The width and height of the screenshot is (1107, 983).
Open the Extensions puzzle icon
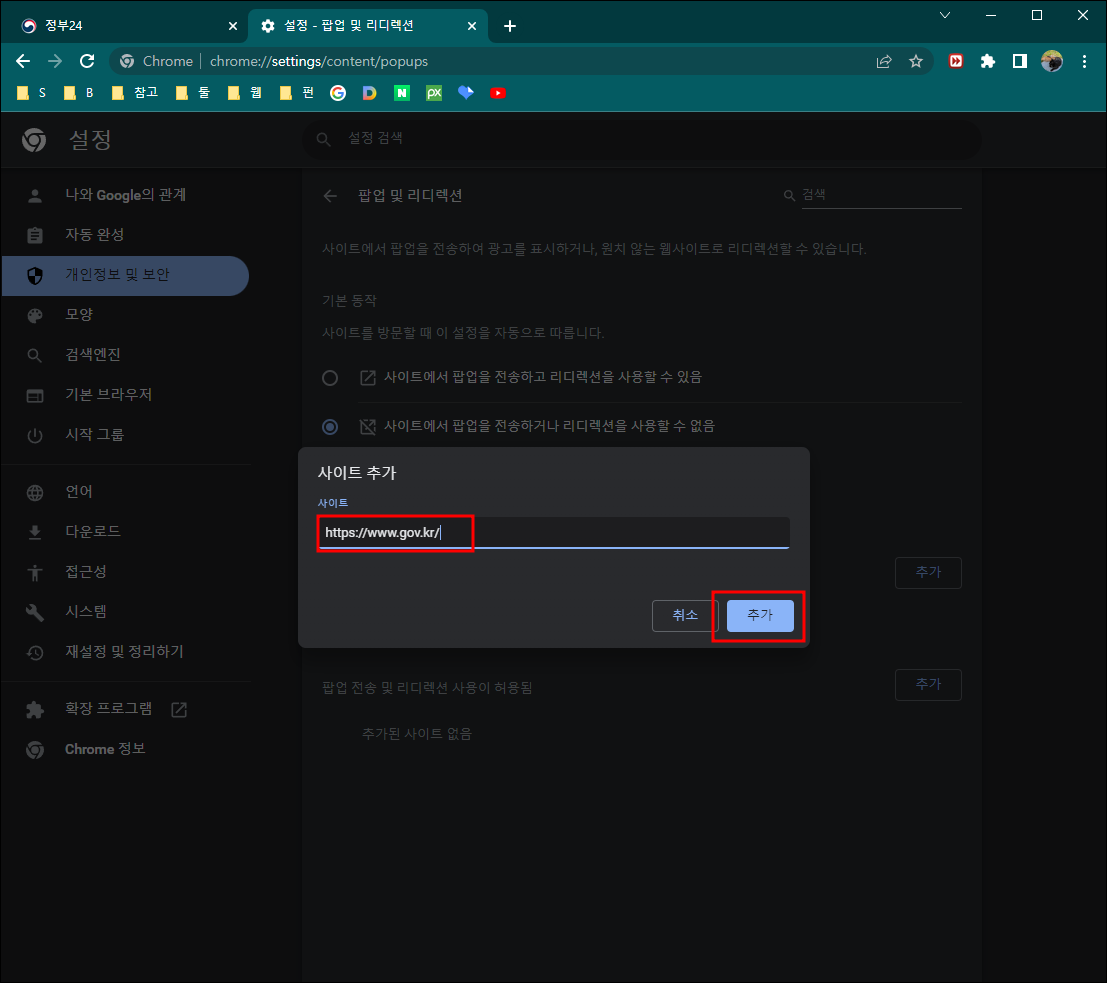(988, 61)
